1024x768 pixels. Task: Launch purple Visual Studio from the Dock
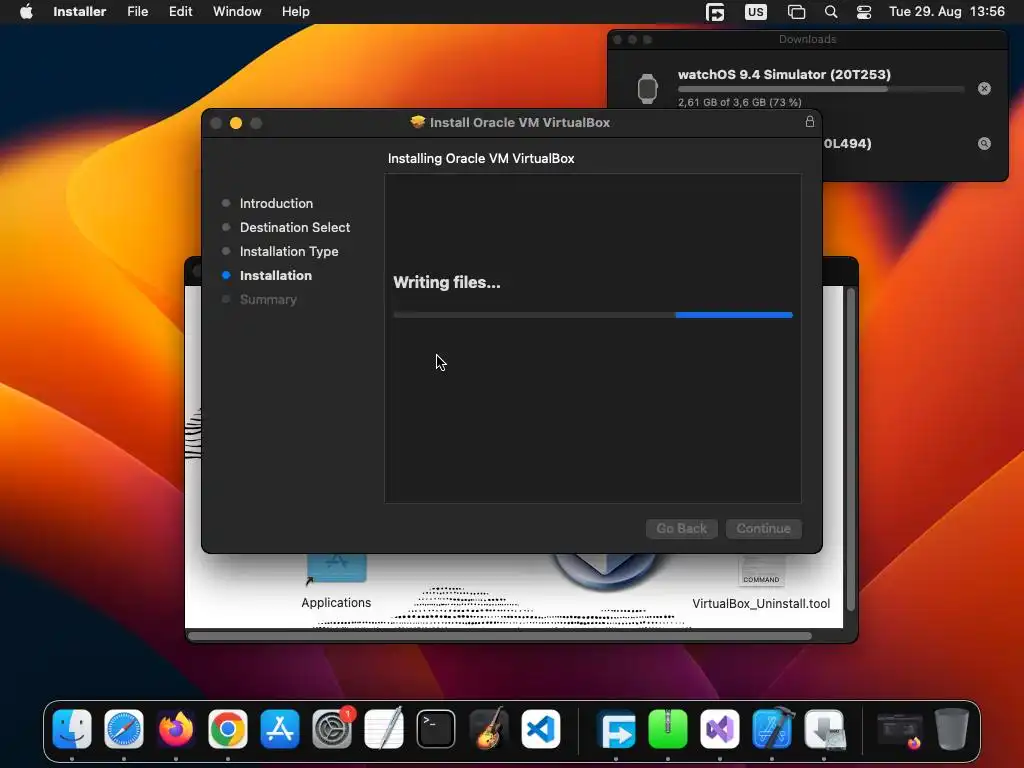pyautogui.click(x=720, y=729)
